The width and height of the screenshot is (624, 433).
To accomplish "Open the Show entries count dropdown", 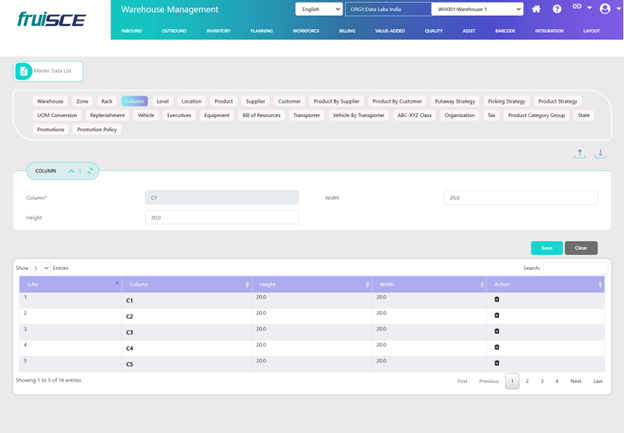I will (41, 268).
